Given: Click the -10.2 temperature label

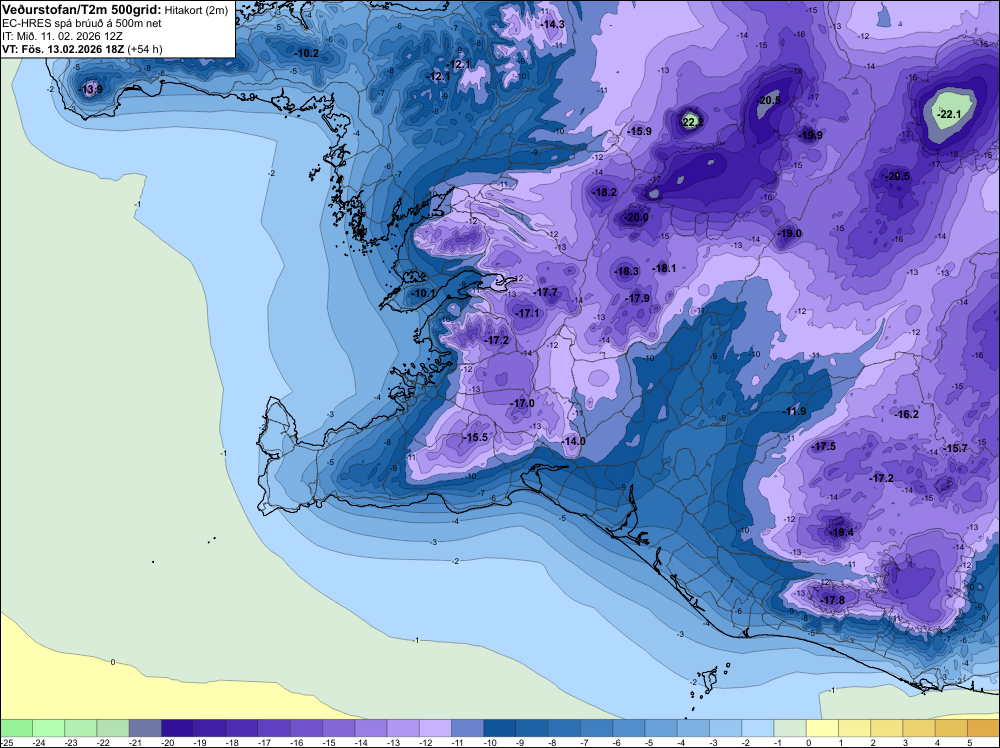Looking at the screenshot, I should [307, 54].
